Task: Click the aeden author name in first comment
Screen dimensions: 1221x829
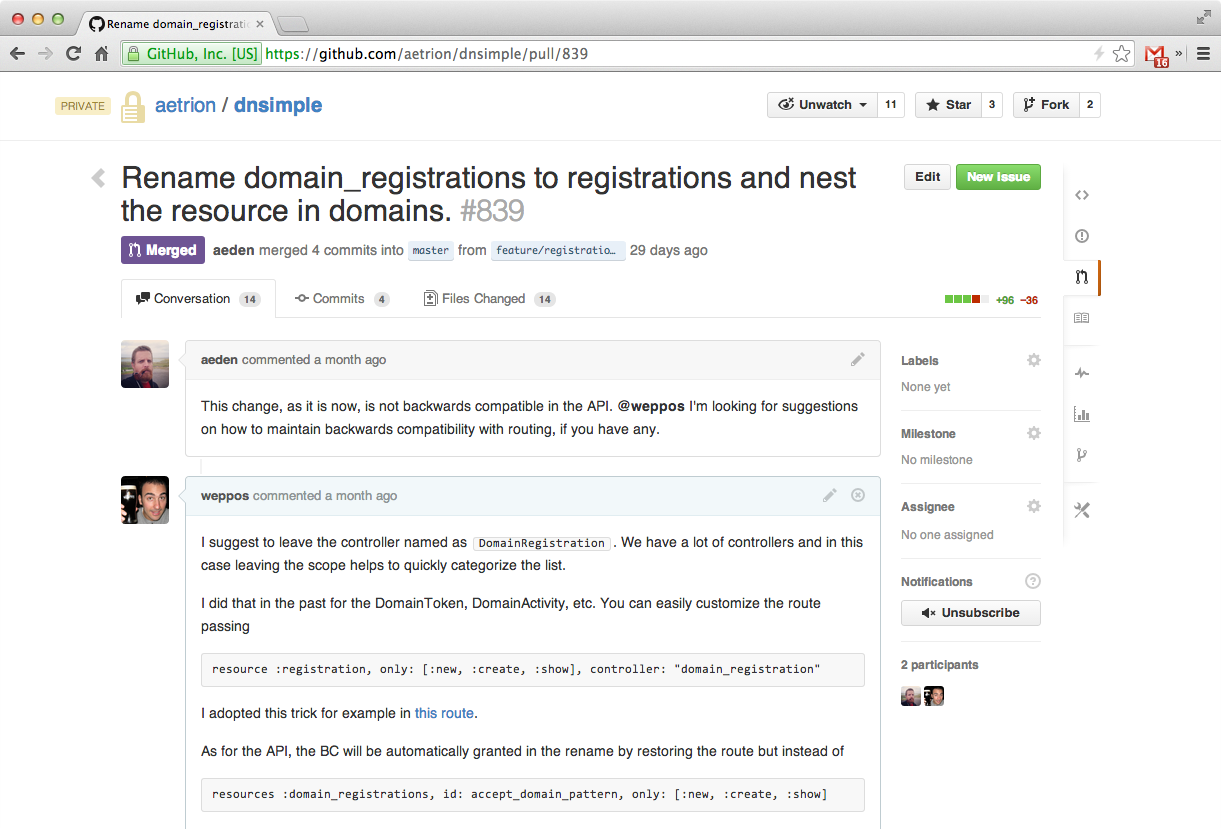Action: 219,359
